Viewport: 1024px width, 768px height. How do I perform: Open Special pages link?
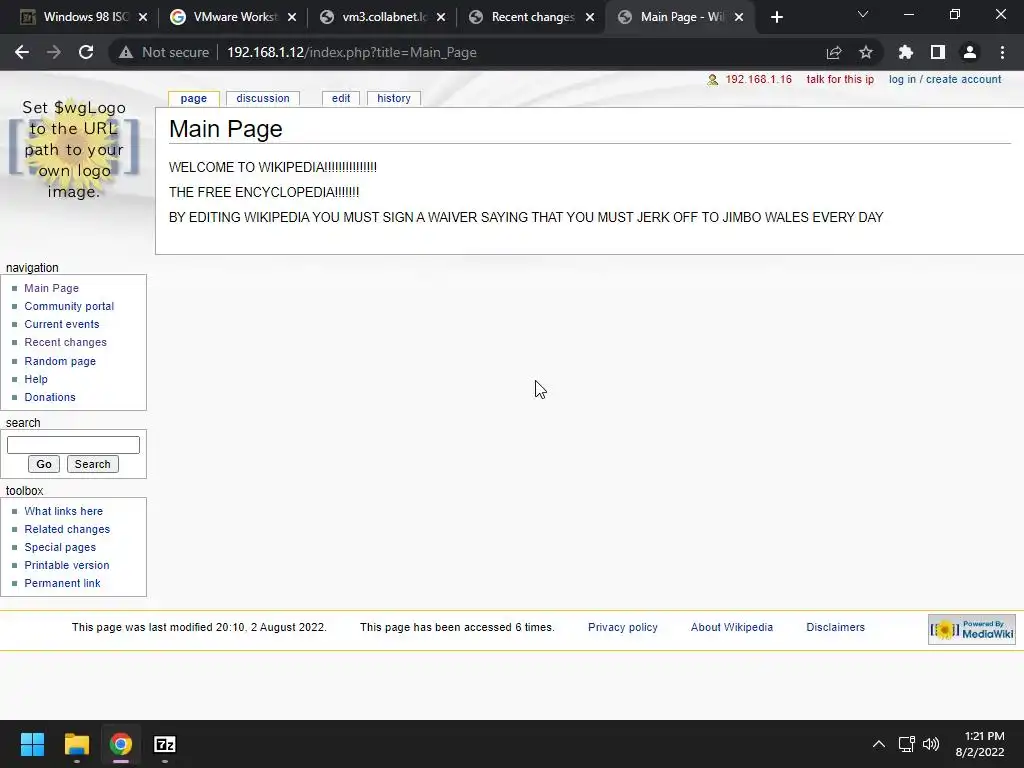[x=60, y=547]
